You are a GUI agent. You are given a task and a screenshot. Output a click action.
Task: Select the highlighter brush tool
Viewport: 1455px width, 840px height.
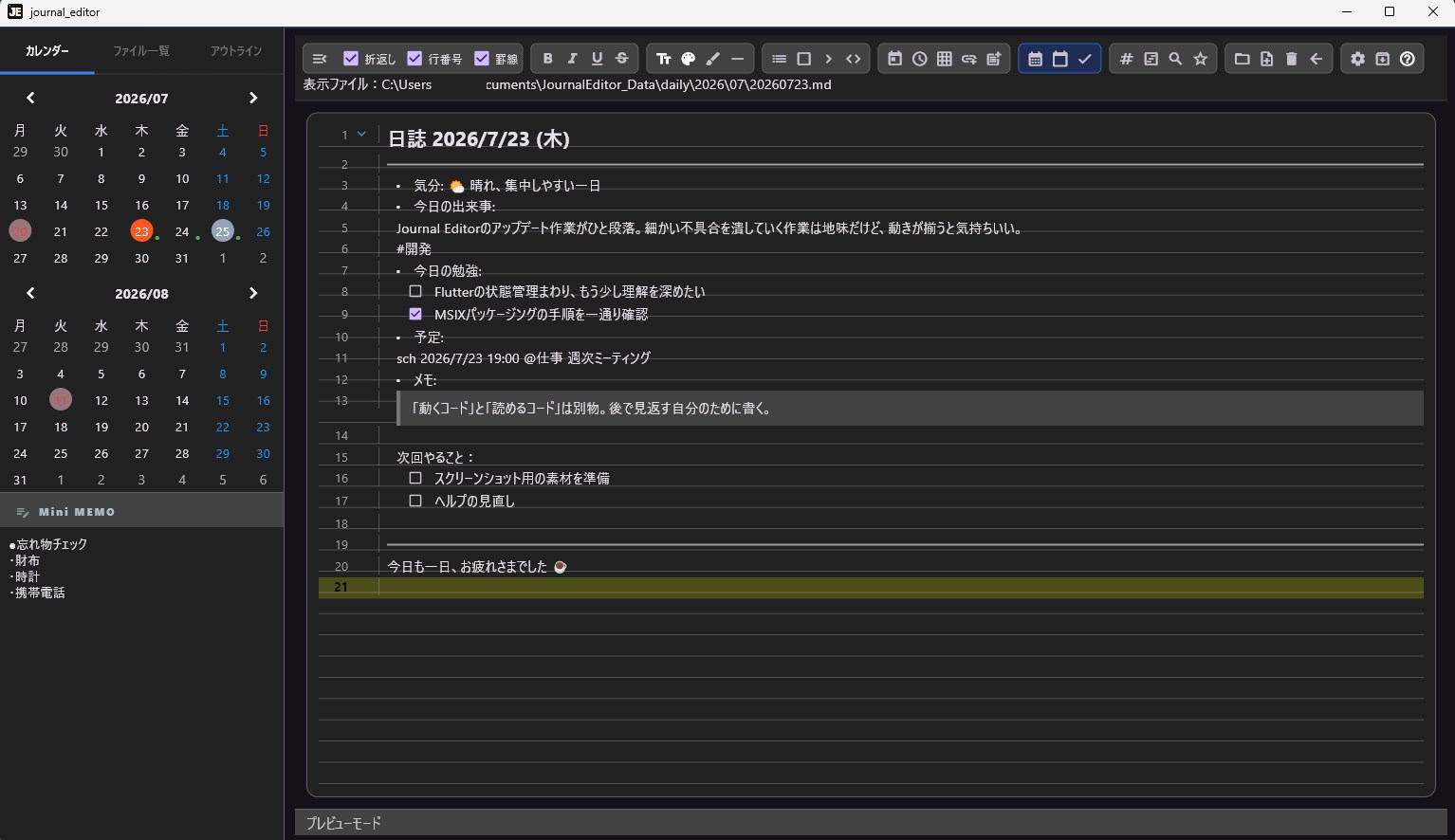point(712,59)
